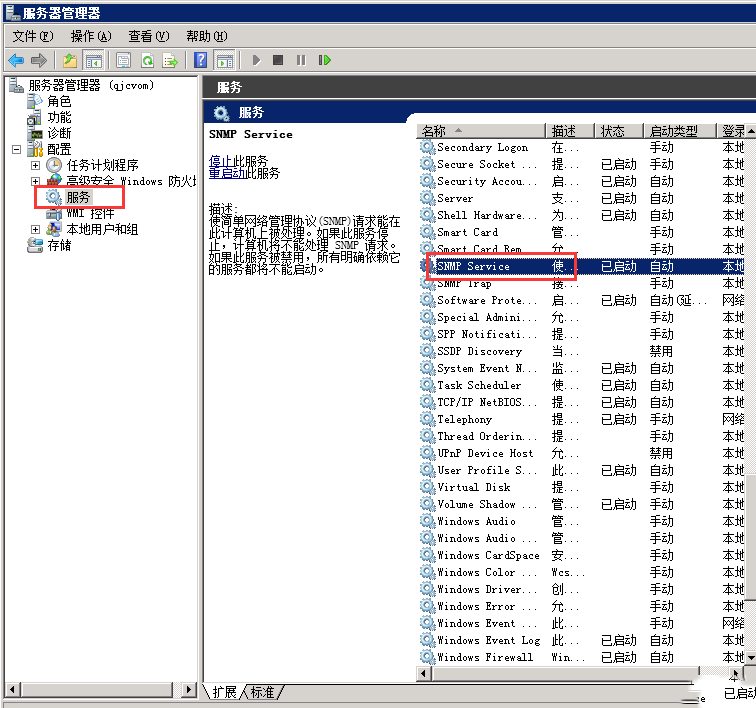Select the SSDP Discovery service row
This screenshot has width=756, height=708.
(581, 351)
